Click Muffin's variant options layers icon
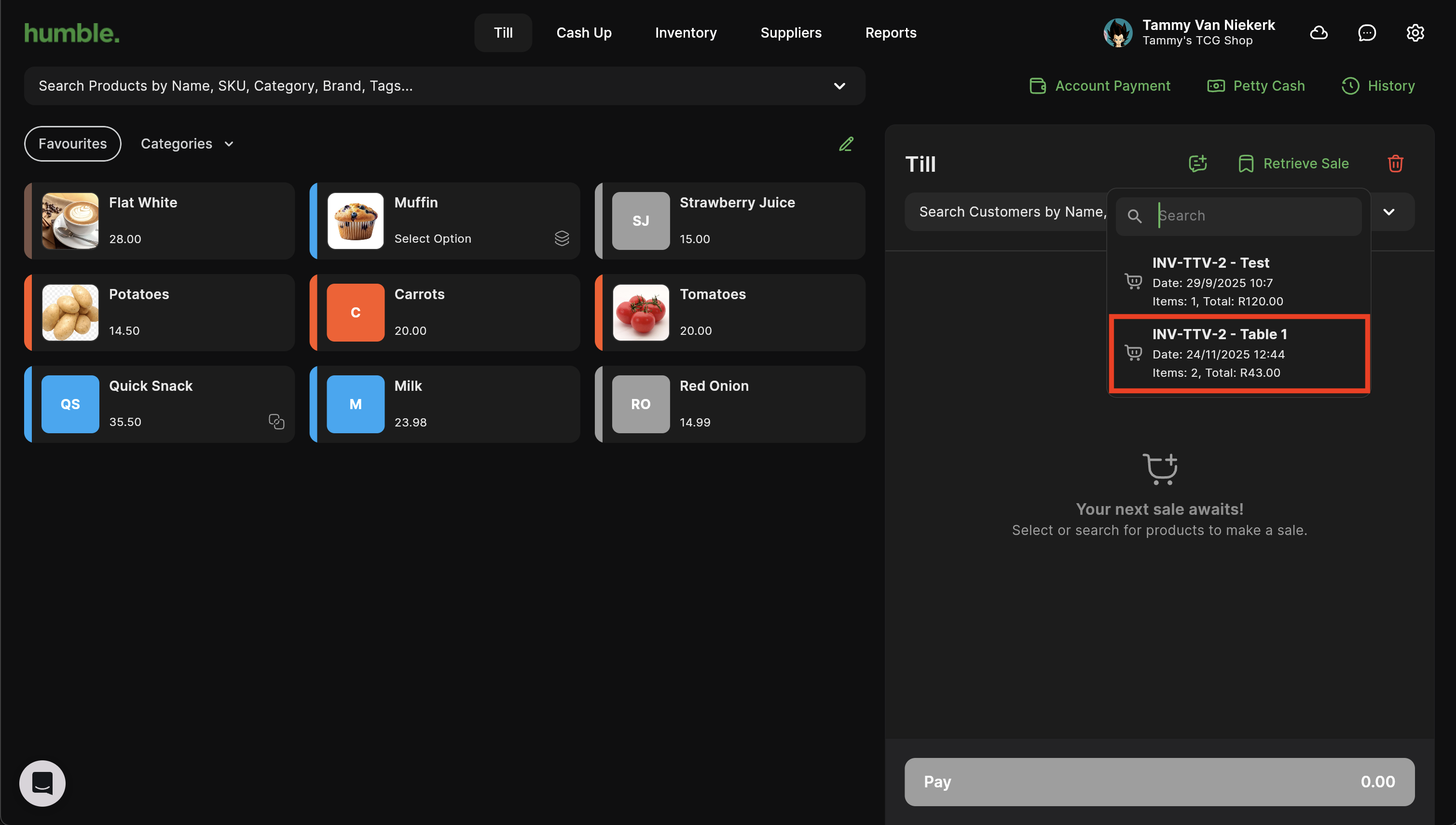Image resolution: width=1456 pixels, height=825 pixels. pyautogui.click(x=562, y=238)
